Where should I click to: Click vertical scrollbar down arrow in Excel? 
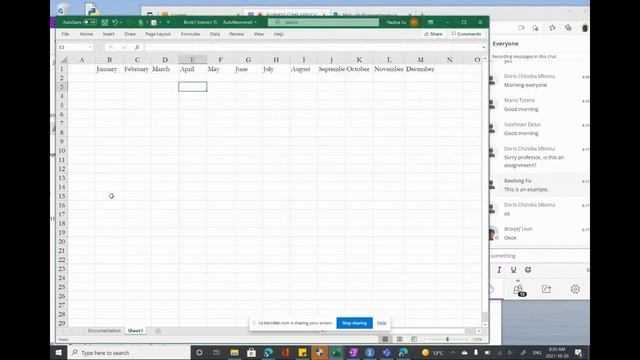484,324
